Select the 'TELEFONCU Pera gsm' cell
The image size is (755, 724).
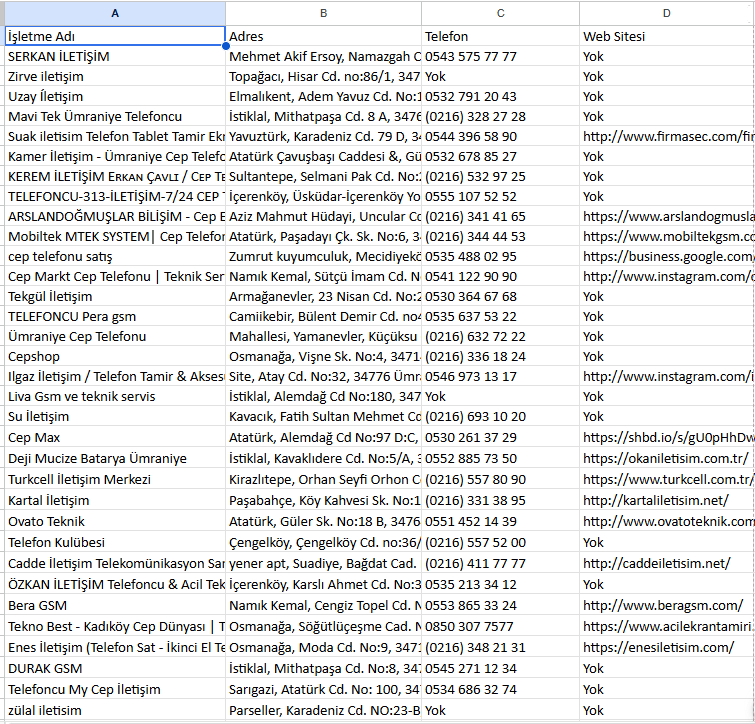[x=115, y=316]
